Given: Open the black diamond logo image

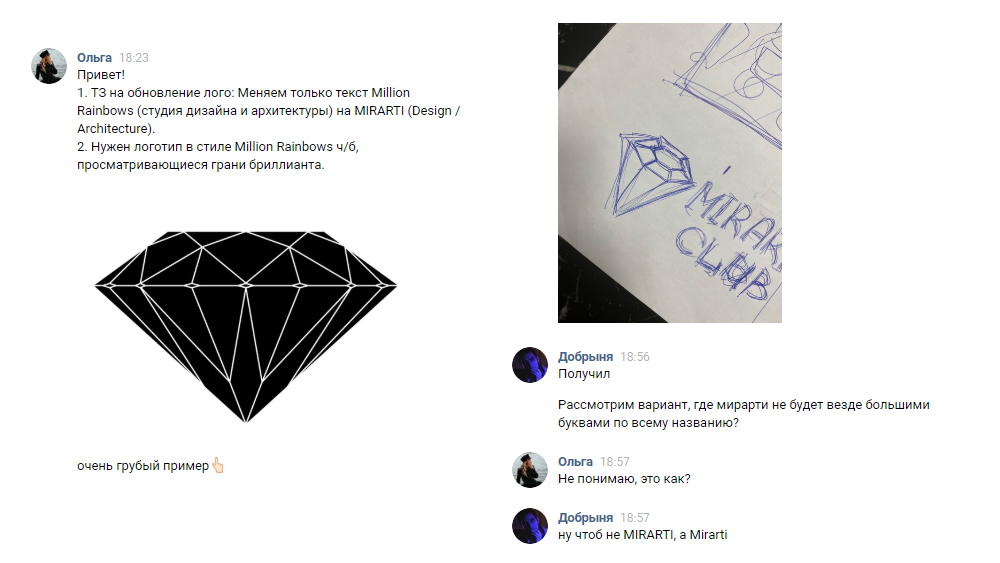Looking at the screenshot, I should (x=246, y=326).
